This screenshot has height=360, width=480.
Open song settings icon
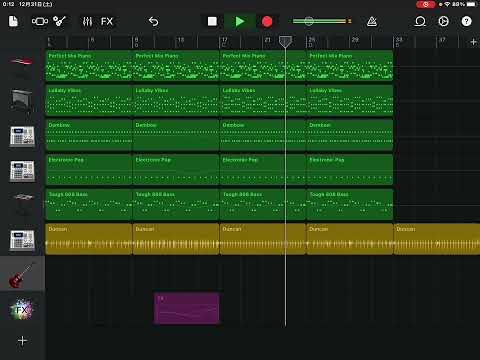pos(443,22)
